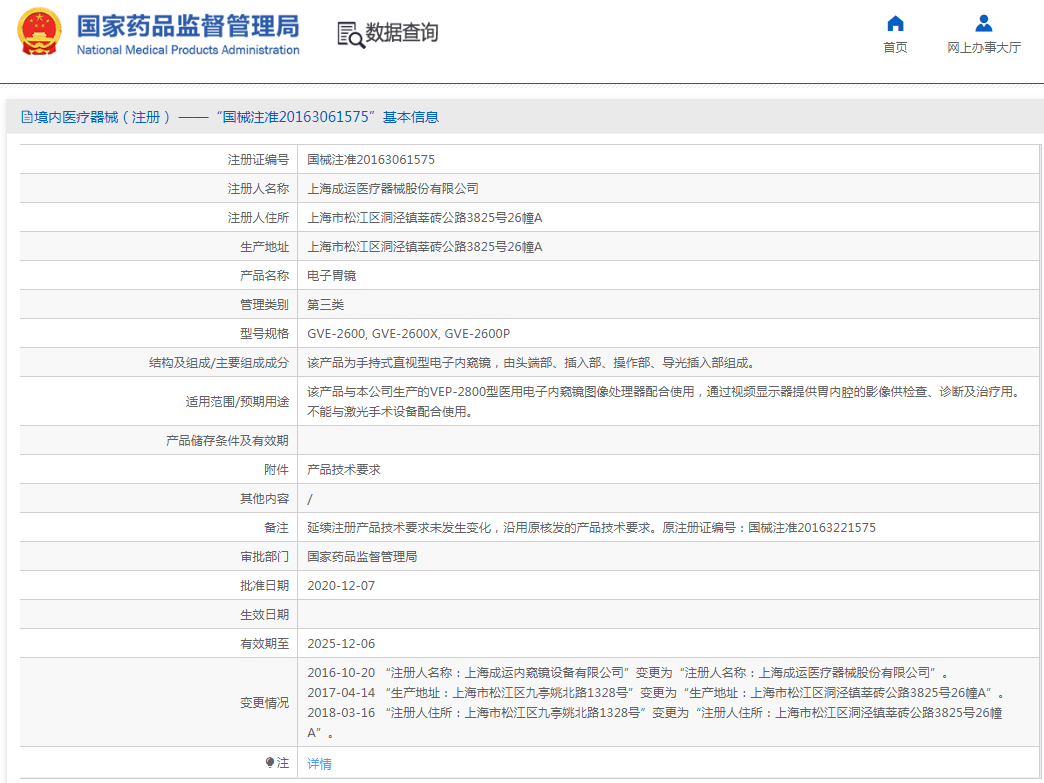This screenshot has width=1044, height=783.
Task: Open the 详情 link
Action: pos(319,764)
